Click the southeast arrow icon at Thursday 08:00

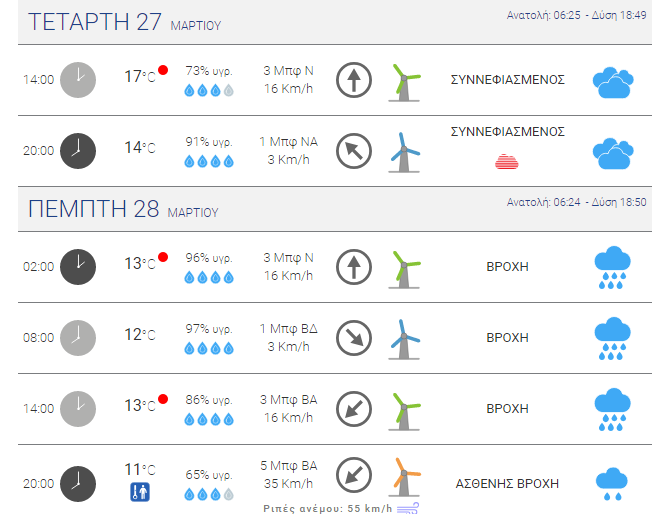354,338
